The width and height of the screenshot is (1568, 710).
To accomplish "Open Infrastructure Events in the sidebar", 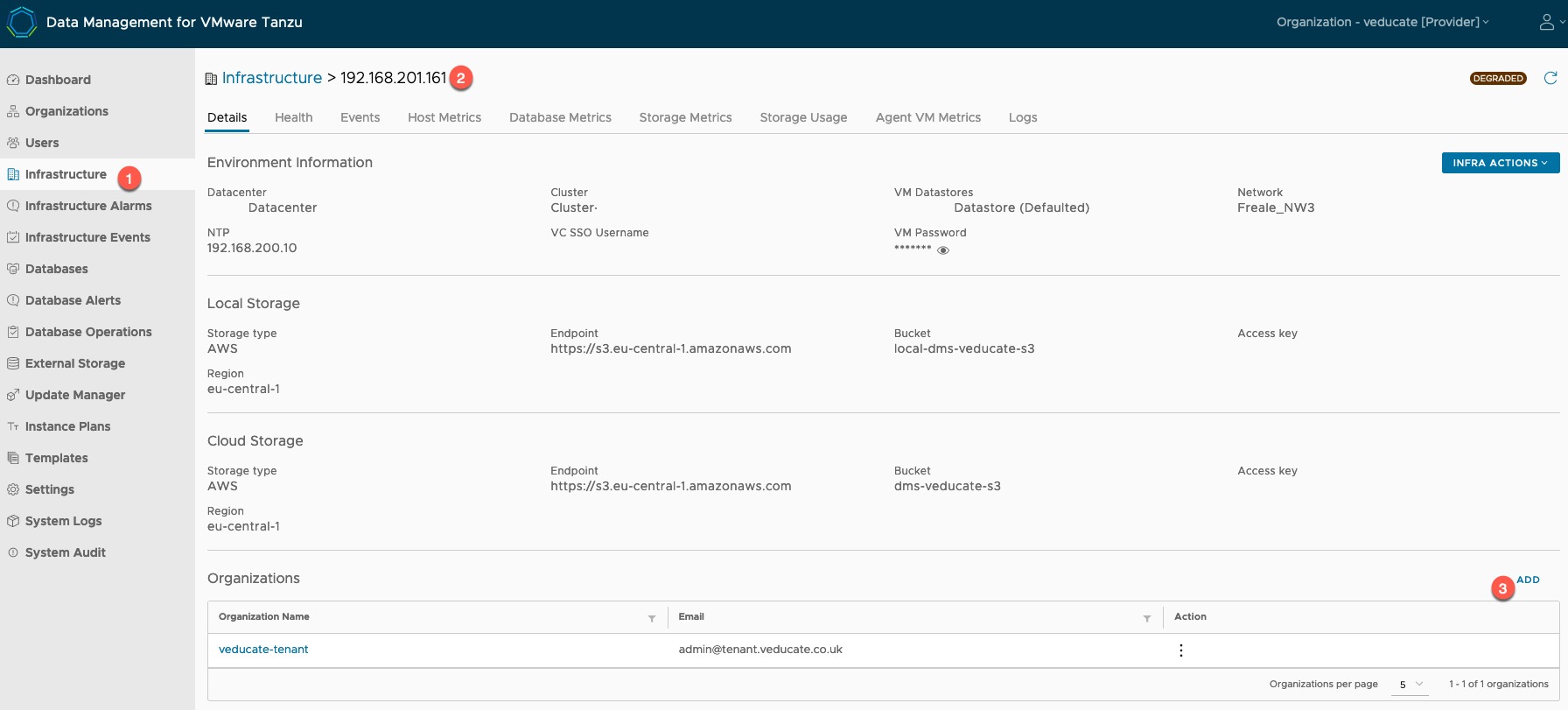I will point(87,237).
